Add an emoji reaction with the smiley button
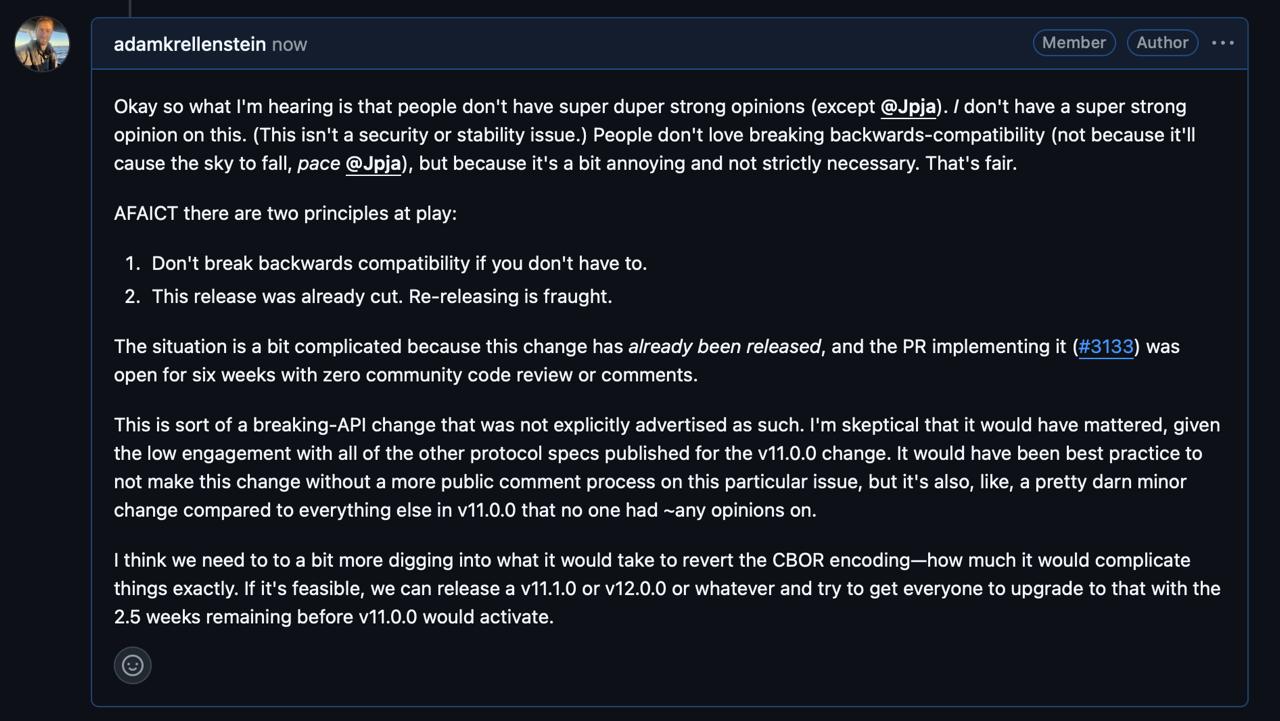This screenshot has width=1280, height=721. click(133, 665)
